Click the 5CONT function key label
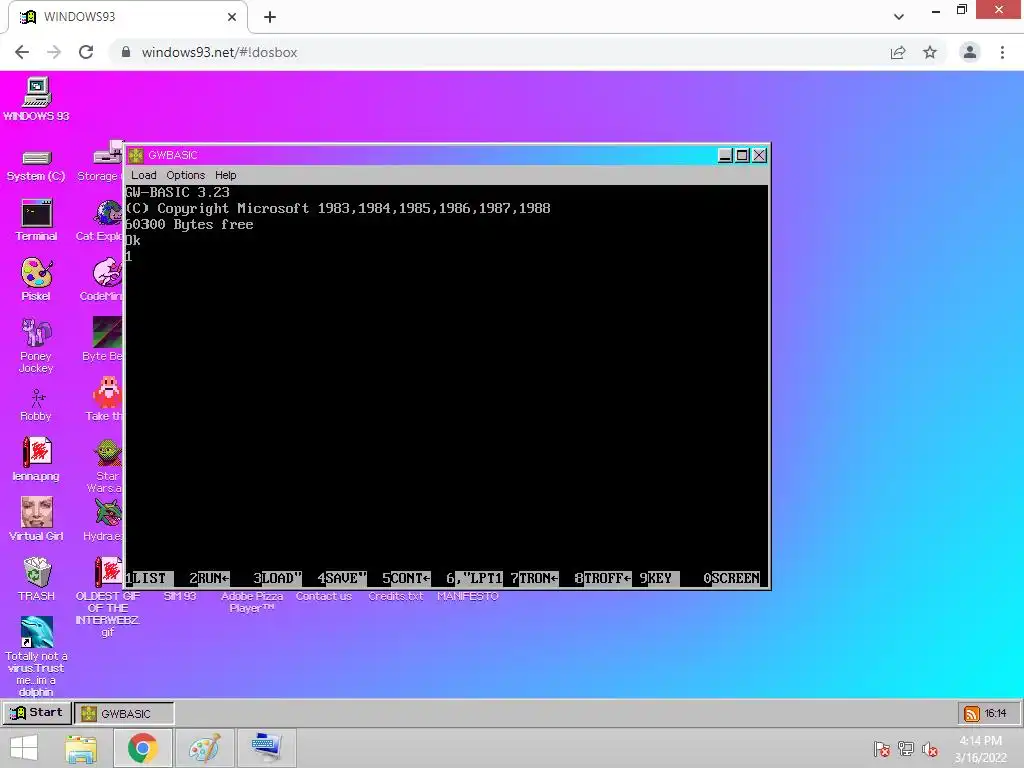Viewport: 1024px width, 768px height. [x=406, y=579]
